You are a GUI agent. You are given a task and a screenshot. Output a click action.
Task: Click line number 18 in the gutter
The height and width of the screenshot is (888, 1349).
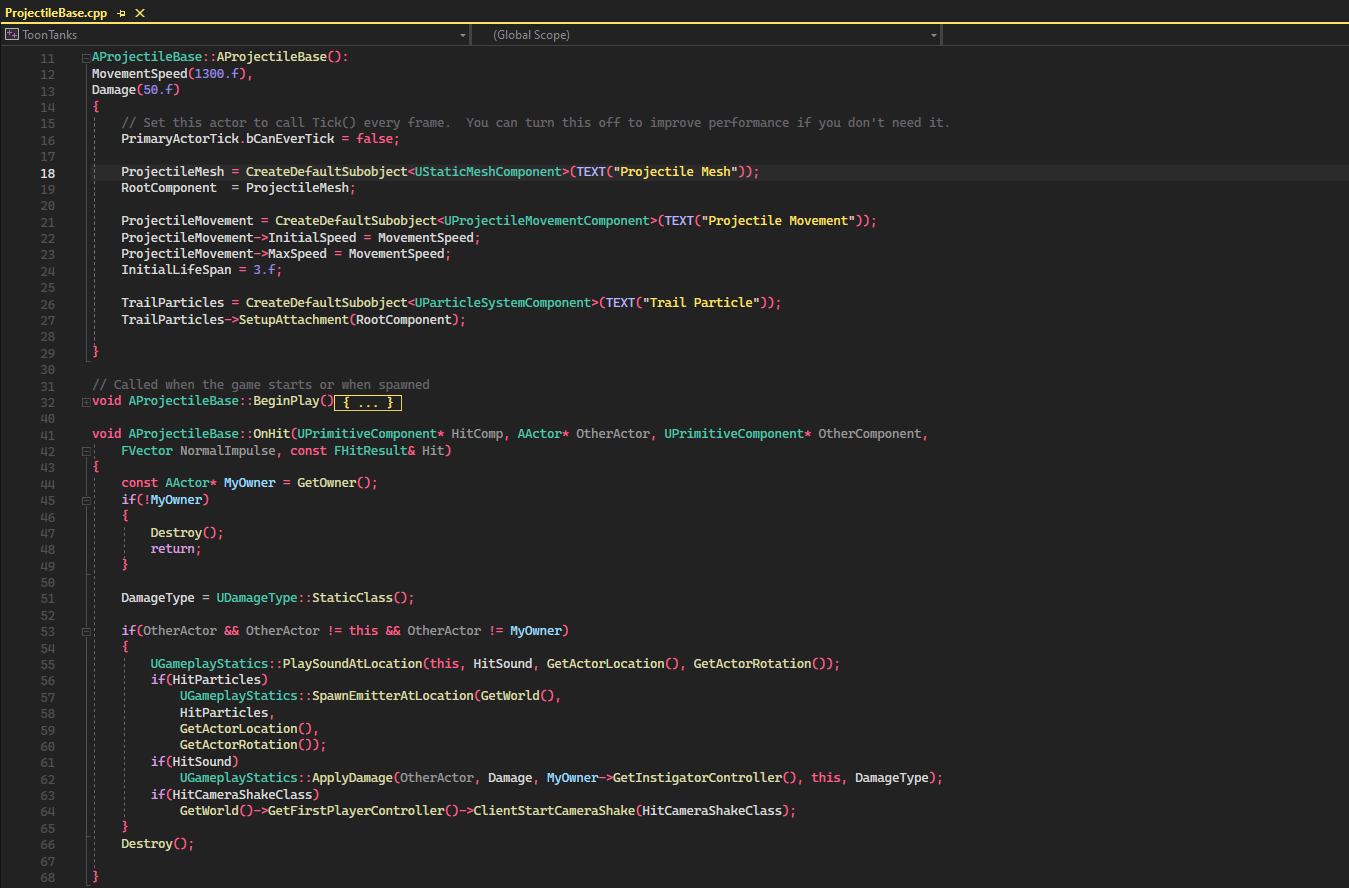47,173
